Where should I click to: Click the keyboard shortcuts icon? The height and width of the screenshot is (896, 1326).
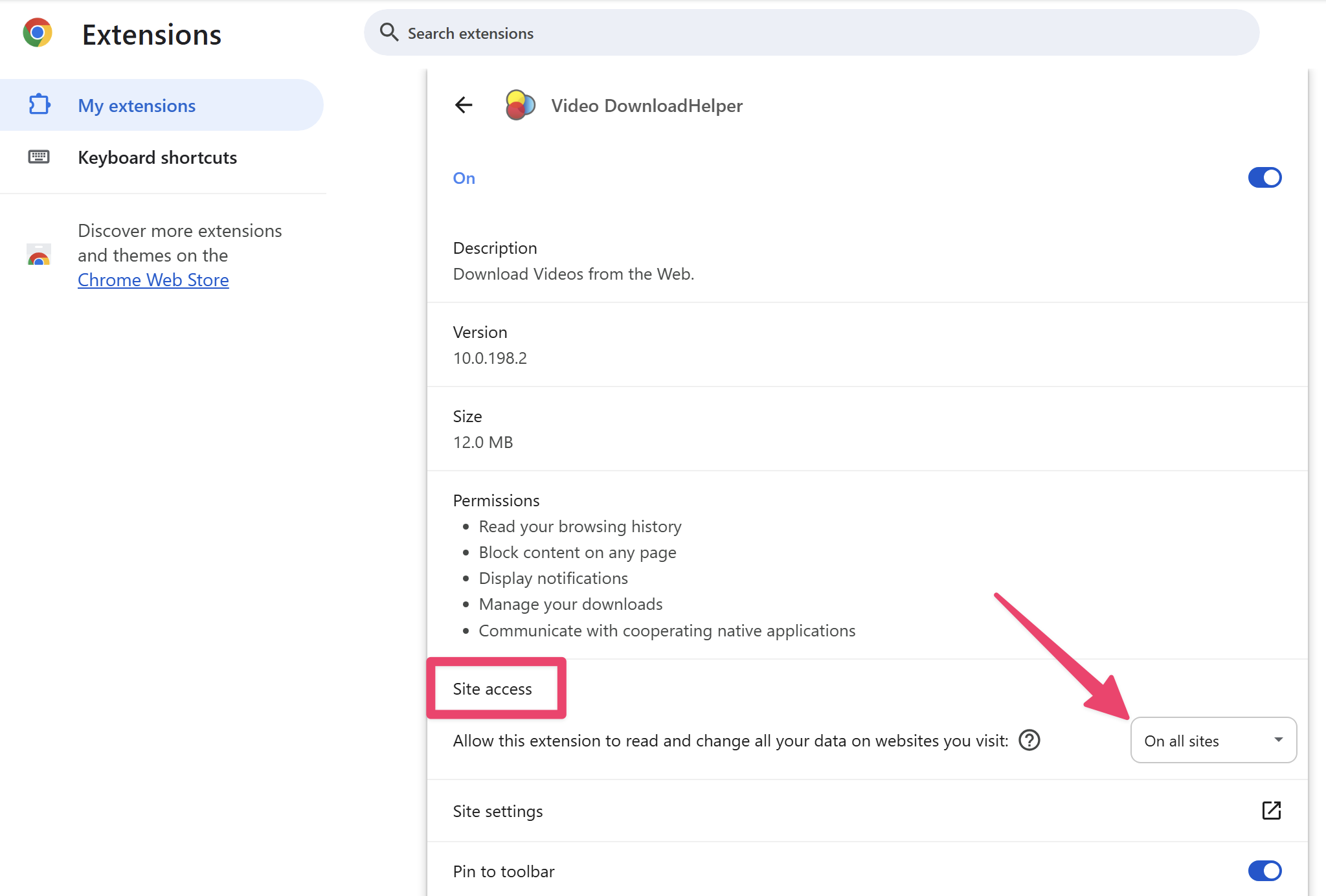coord(39,157)
